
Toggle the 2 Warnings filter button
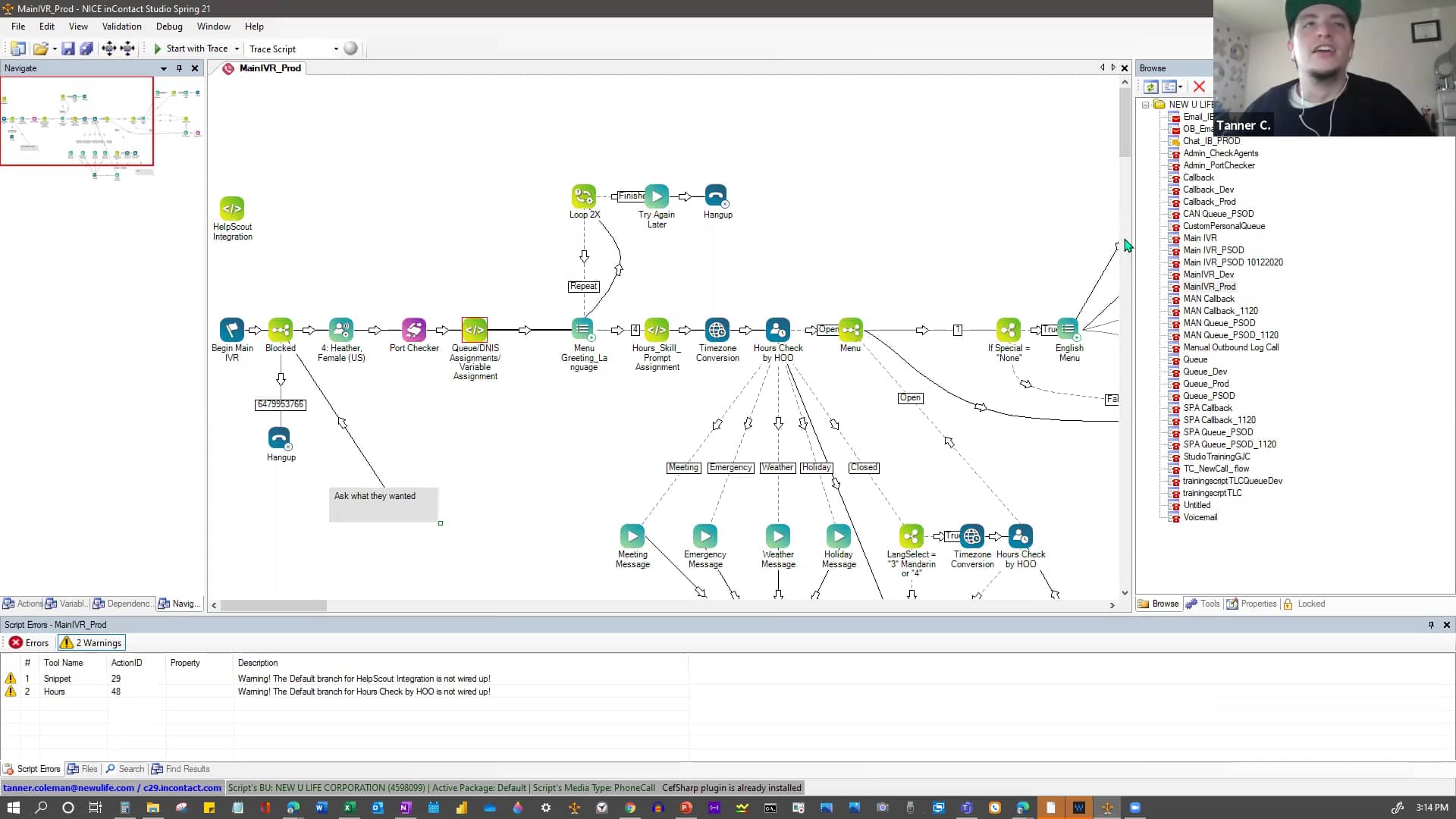[91, 643]
